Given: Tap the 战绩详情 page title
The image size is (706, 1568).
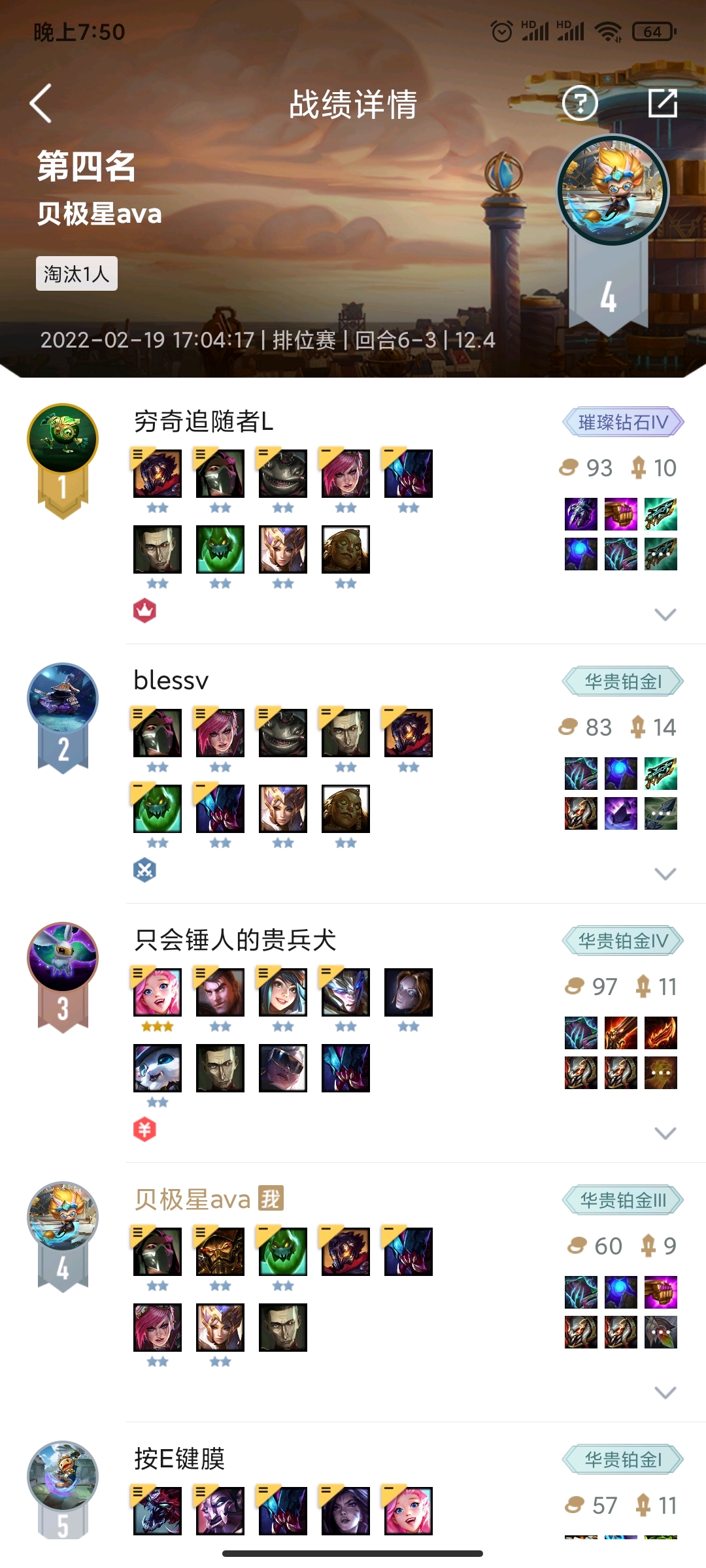Looking at the screenshot, I should coord(353,105).
